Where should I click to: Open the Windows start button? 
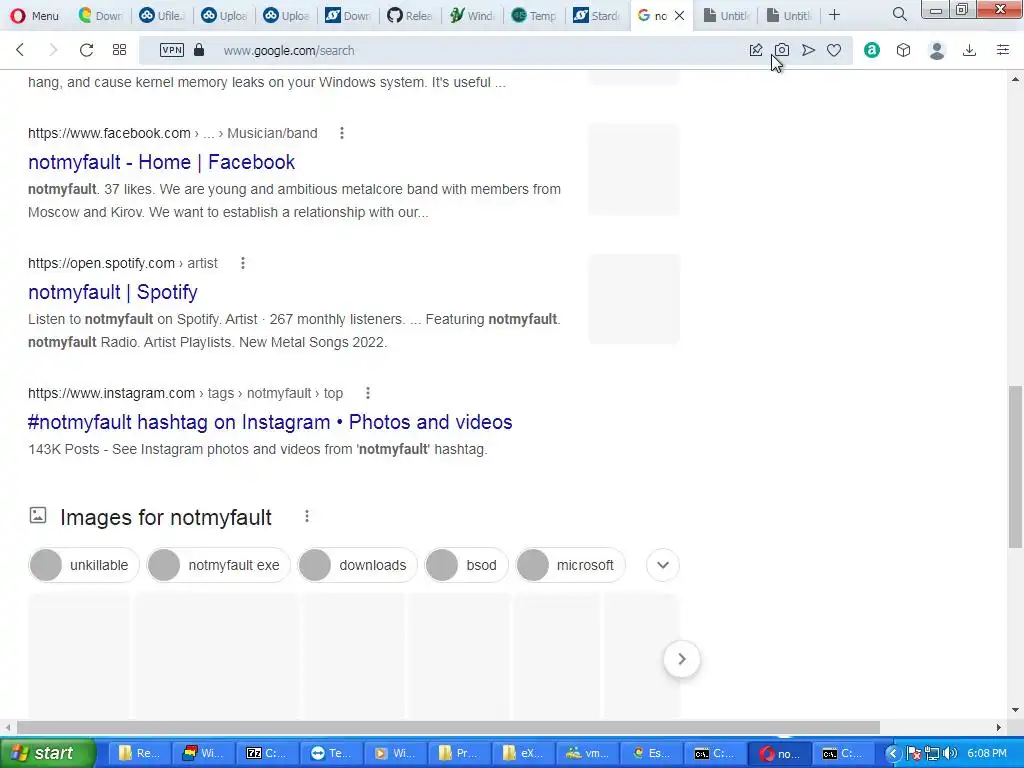48,753
